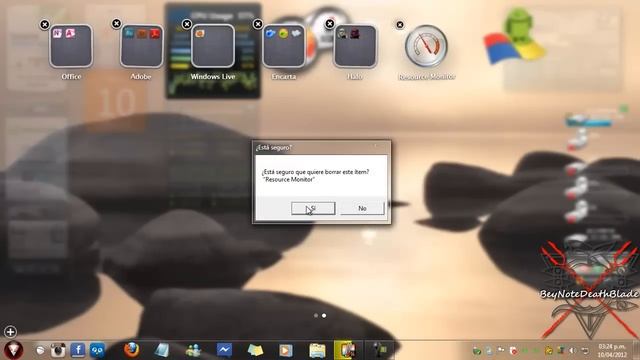Open the red diamond Start orb
Image resolution: width=640 pixels, height=360 pixels.
(13, 350)
